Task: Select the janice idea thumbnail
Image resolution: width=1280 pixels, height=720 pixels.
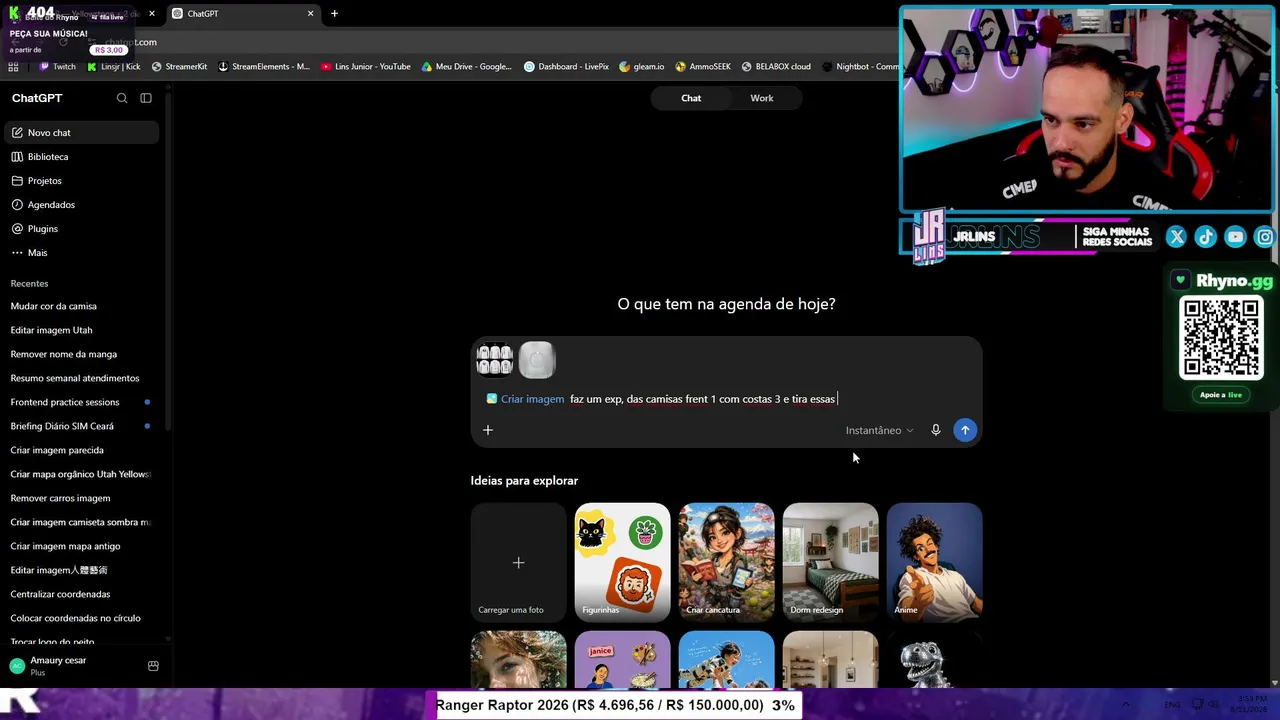Action: coord(622,660)
